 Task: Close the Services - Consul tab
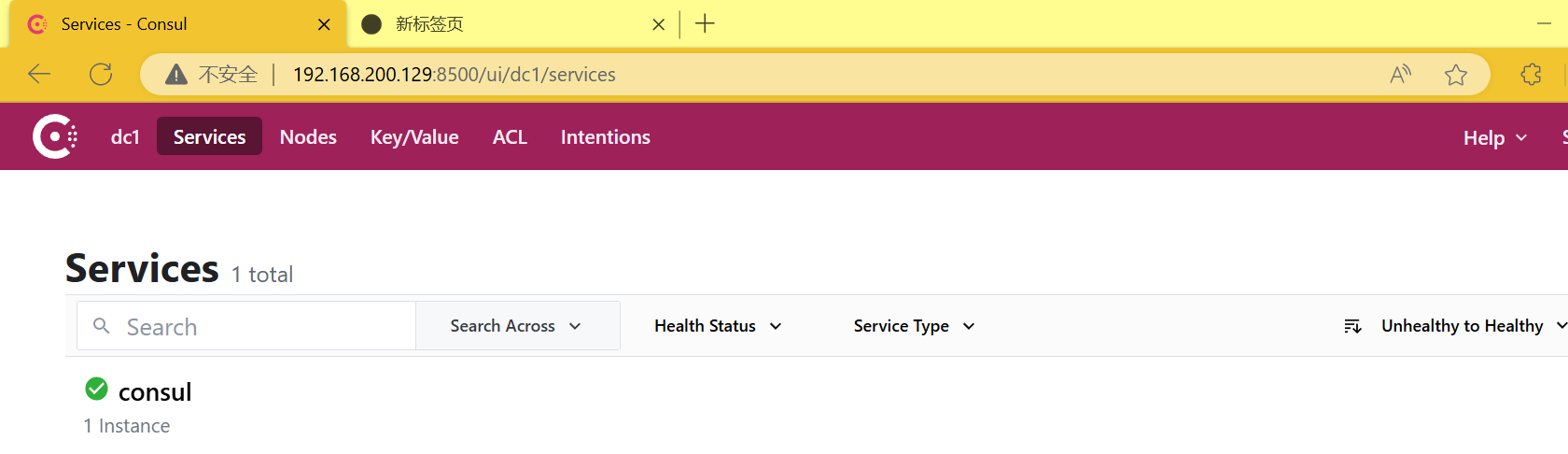click(324, 24)
